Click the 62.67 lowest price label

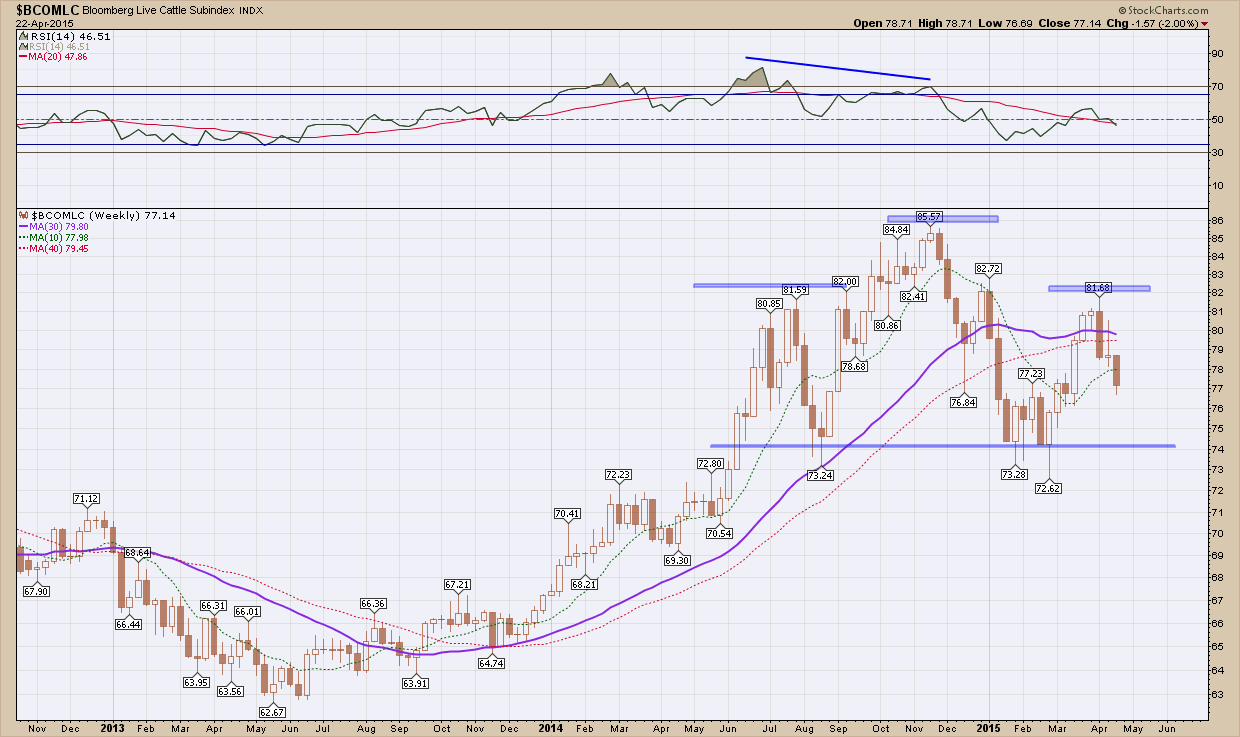[x=272, y=711]
